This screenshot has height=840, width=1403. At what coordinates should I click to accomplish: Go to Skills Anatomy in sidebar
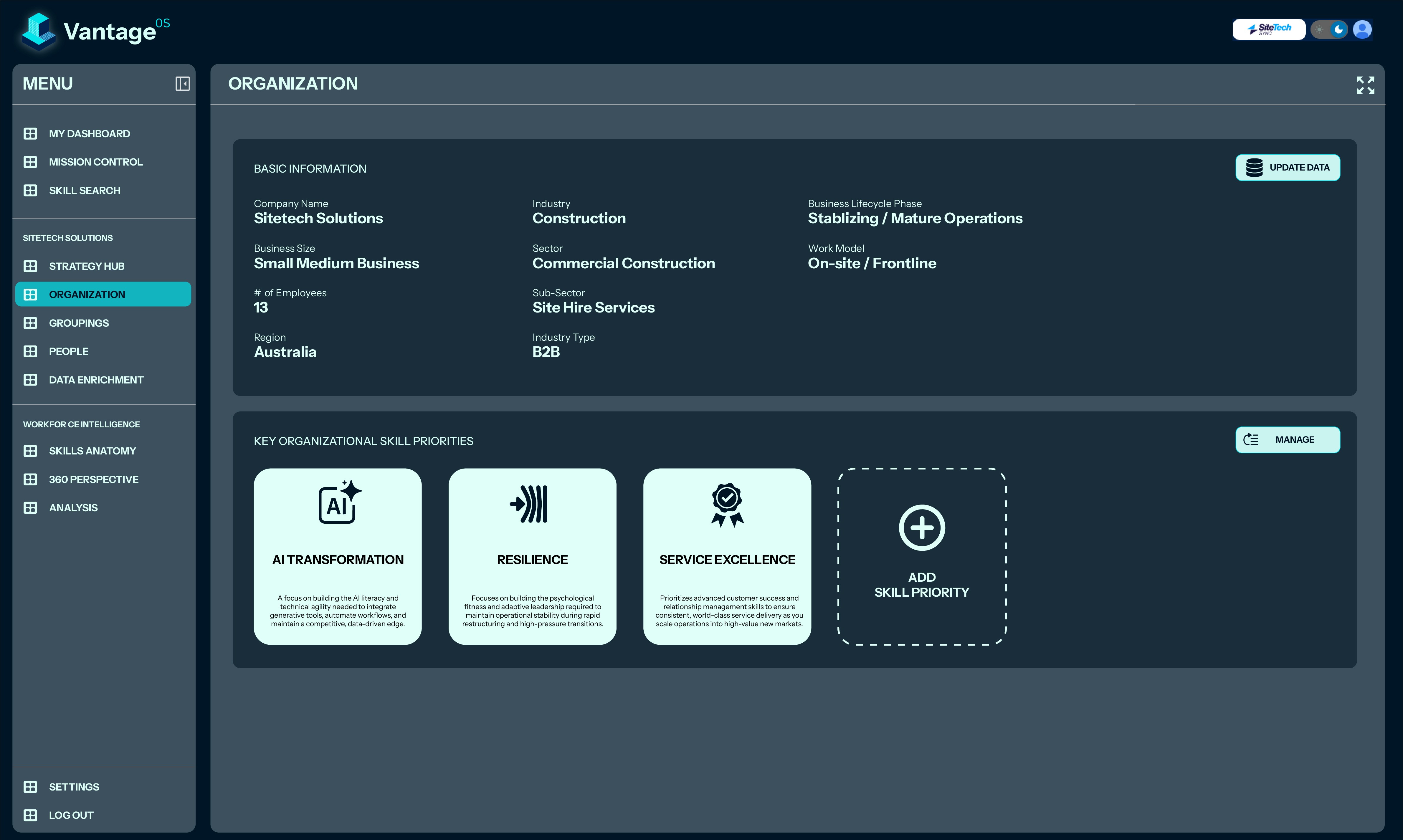coord(92,451)
